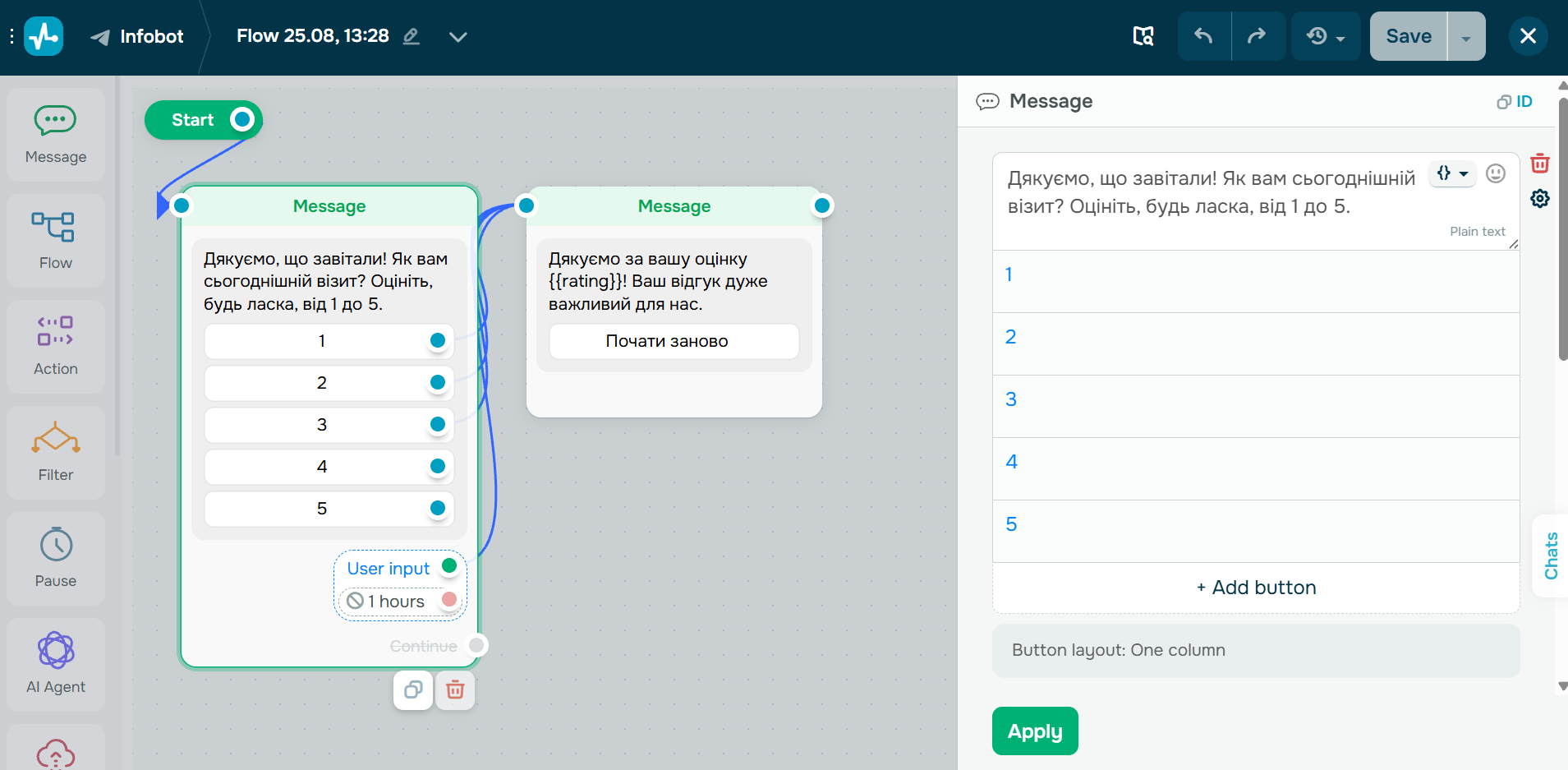Undo the last change

[1204, 36]
